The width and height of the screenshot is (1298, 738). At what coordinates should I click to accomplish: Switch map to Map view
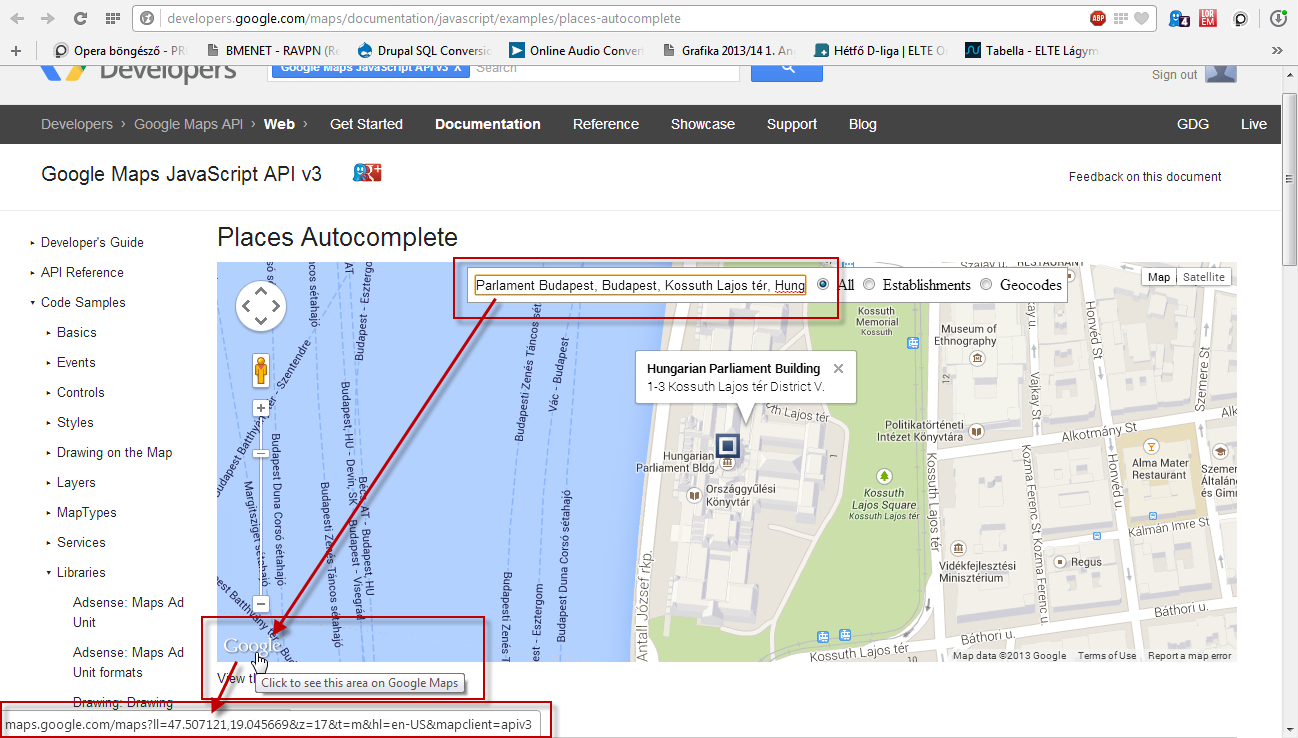(1159, 277)
